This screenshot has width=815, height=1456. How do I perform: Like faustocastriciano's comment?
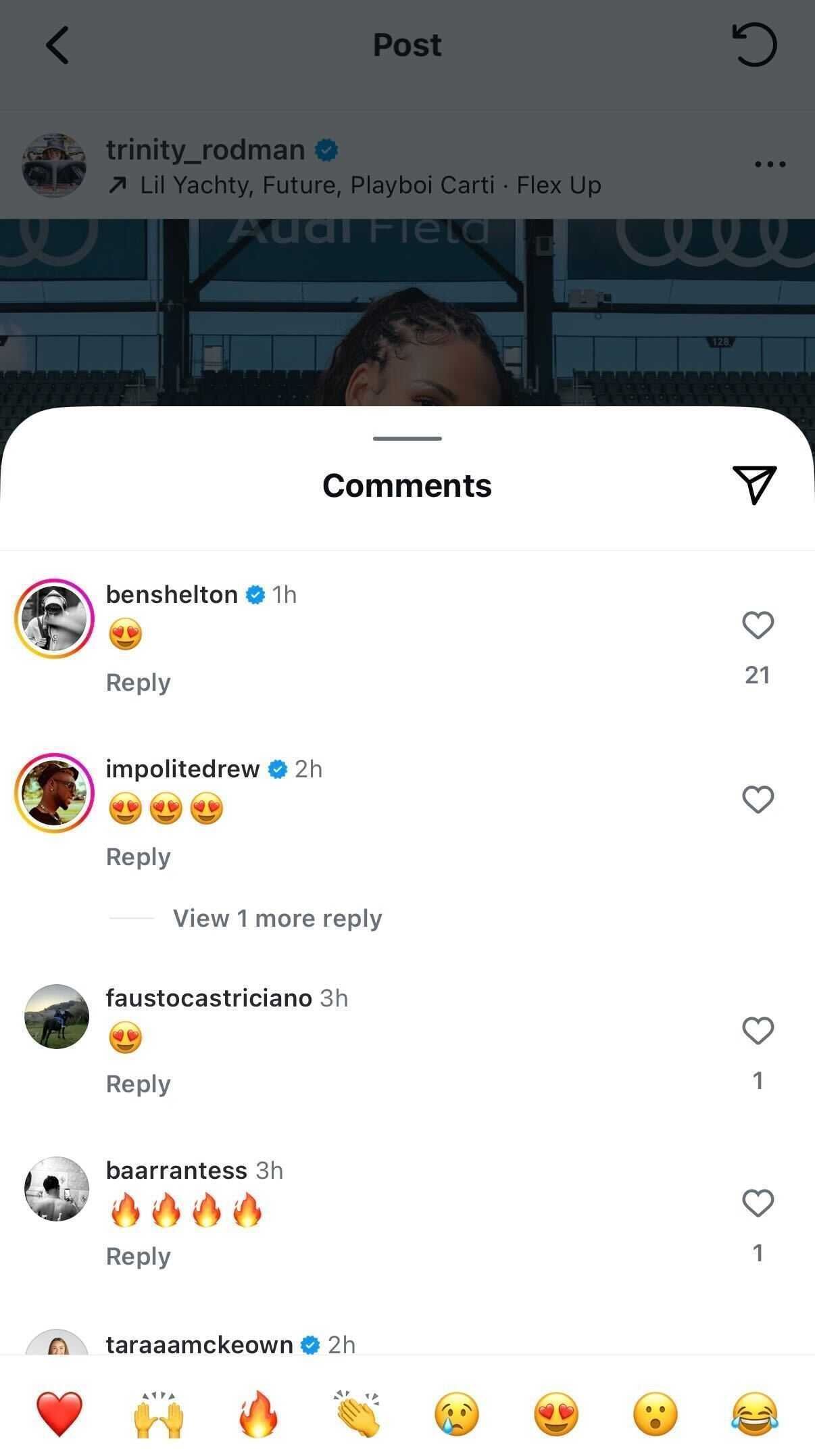(758, 1031)
